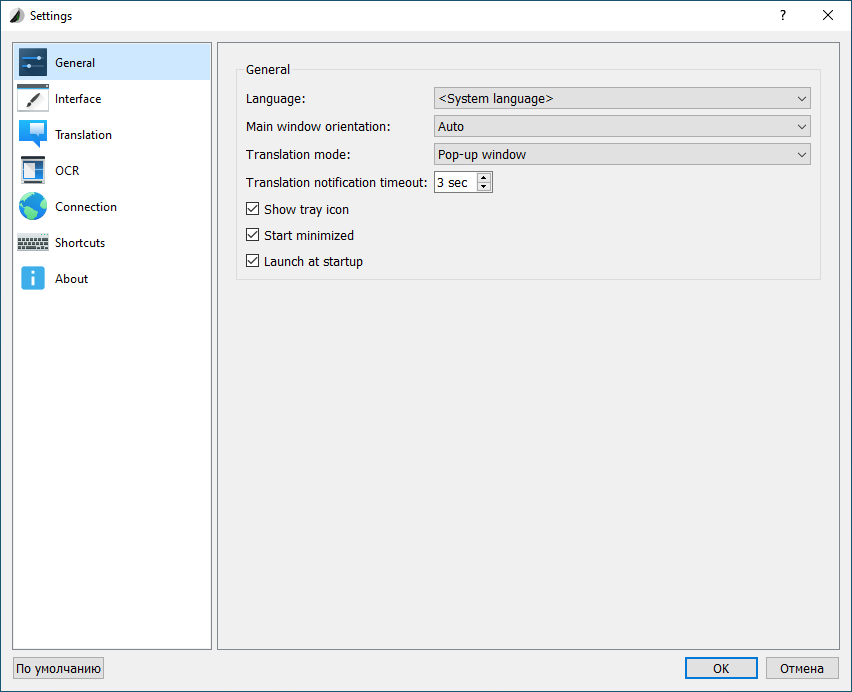
Task: Click the Shortcuts keyboard icon
Action: click(x=33, y=243)
